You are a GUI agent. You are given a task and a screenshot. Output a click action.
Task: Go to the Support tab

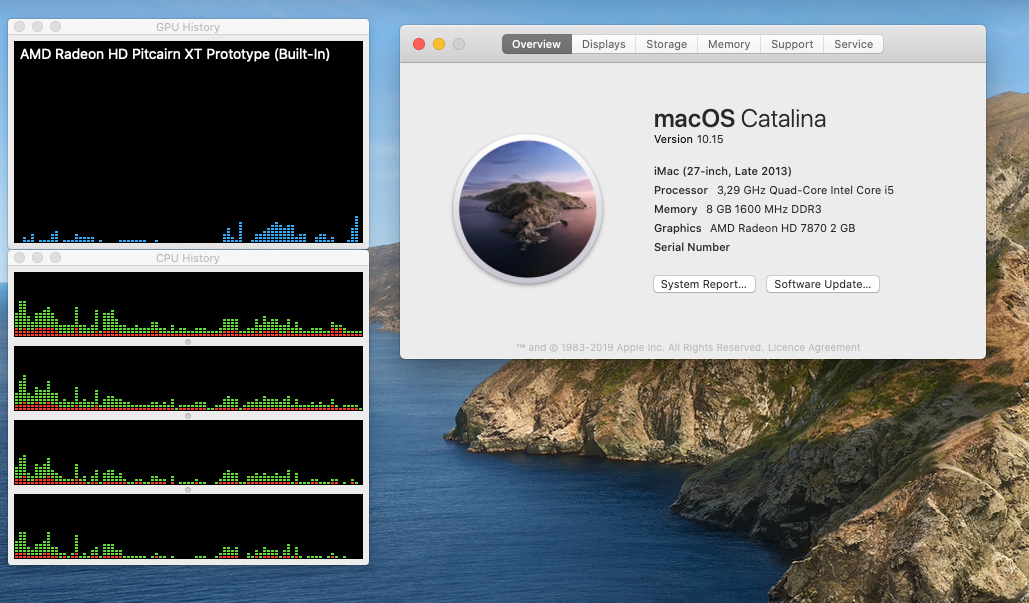tap(792, 44)
